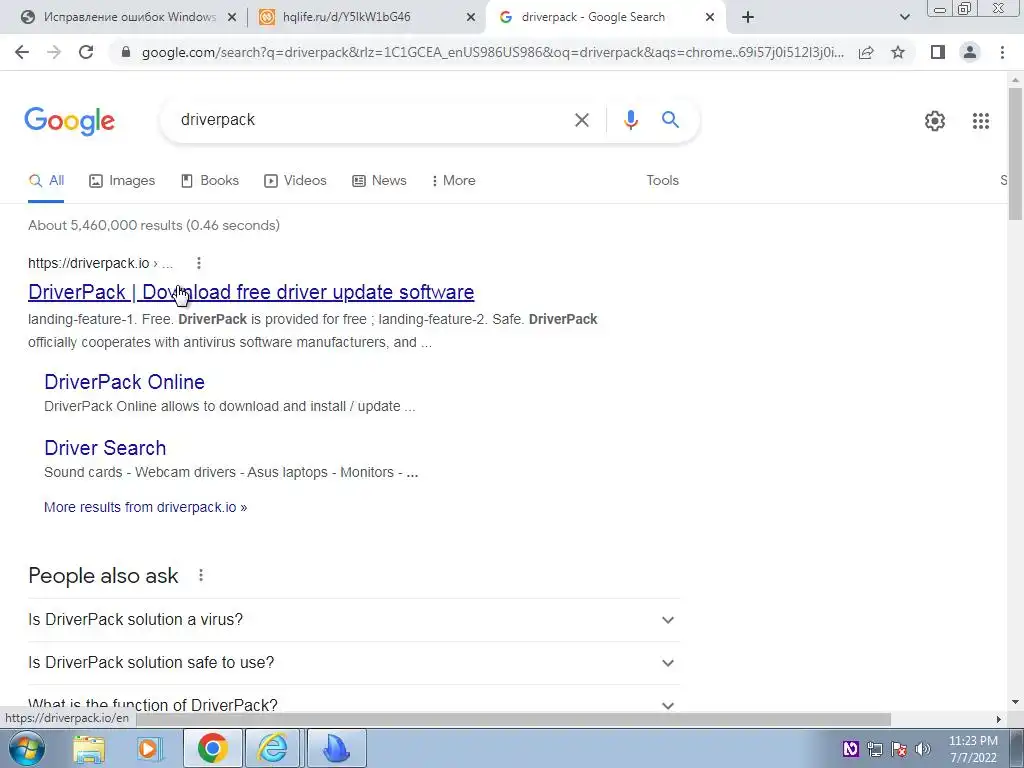Open Google settings gear
Screen dimensions: 1024x768
pos(935,121)
